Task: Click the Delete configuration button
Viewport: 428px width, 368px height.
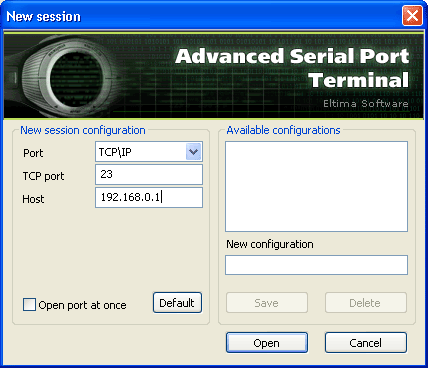Action: point(366,303)
